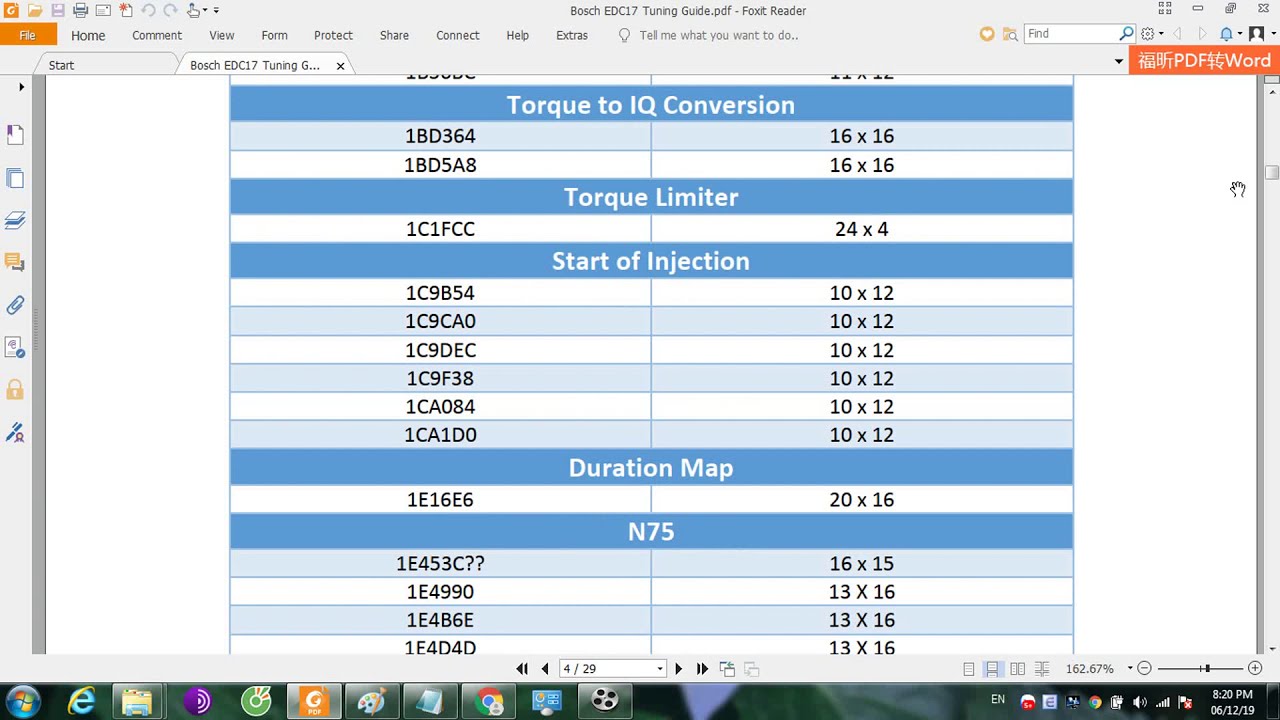Undo the last action
Image resolution: width=1280 pixels, height=720 pixels.
[x=148, y=10]
